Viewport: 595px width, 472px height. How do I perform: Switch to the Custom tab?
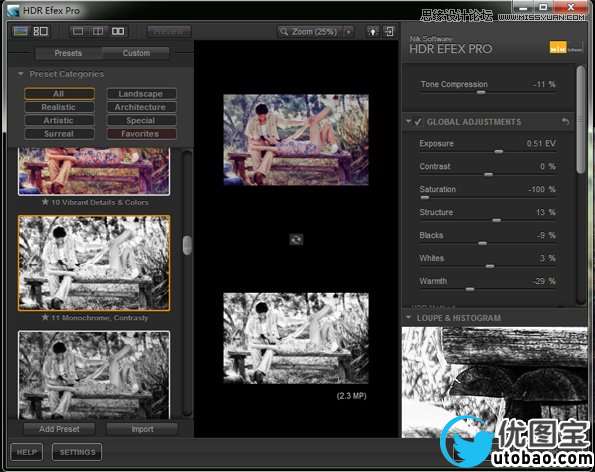click(136, 53)
